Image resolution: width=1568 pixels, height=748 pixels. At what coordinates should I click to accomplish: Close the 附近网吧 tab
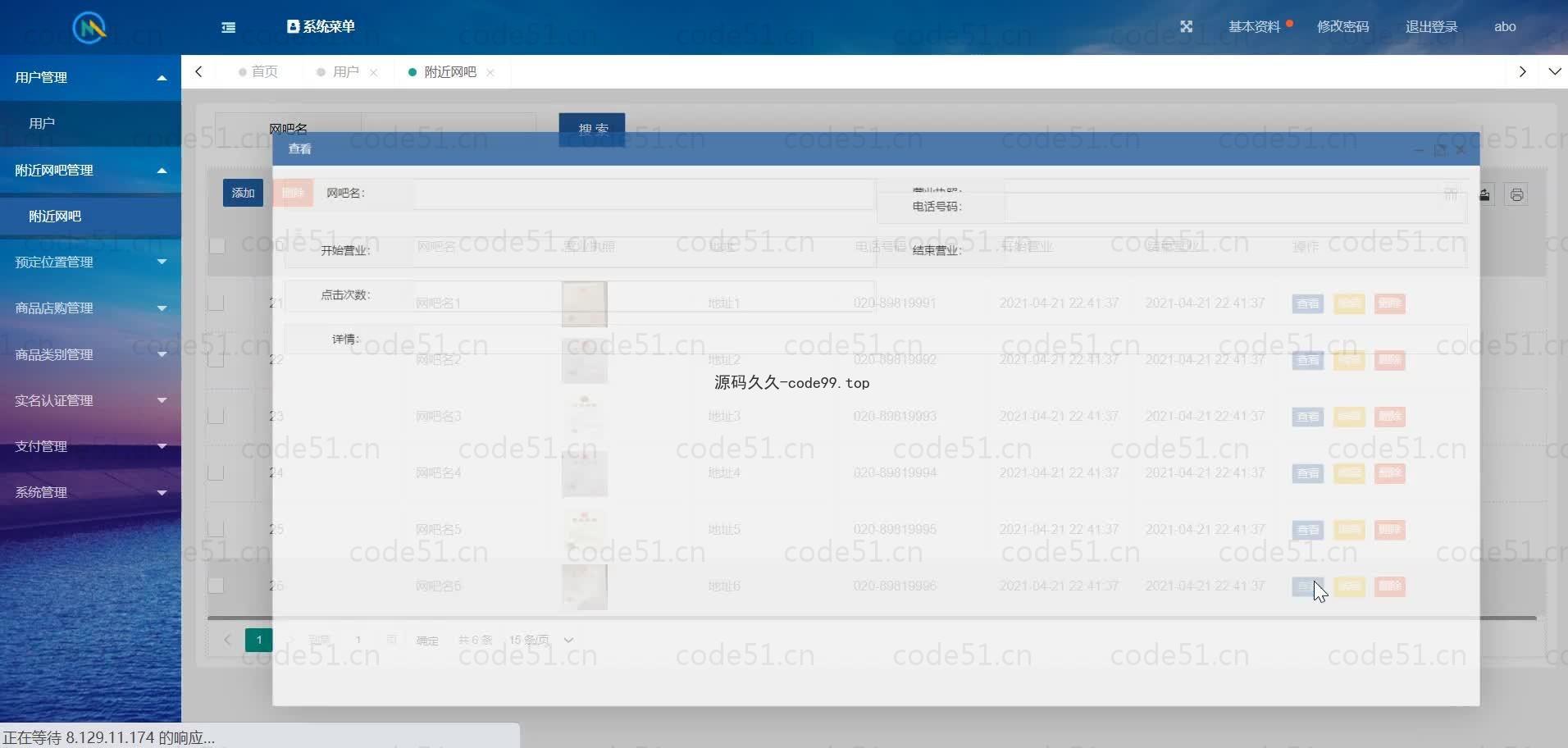490,73
